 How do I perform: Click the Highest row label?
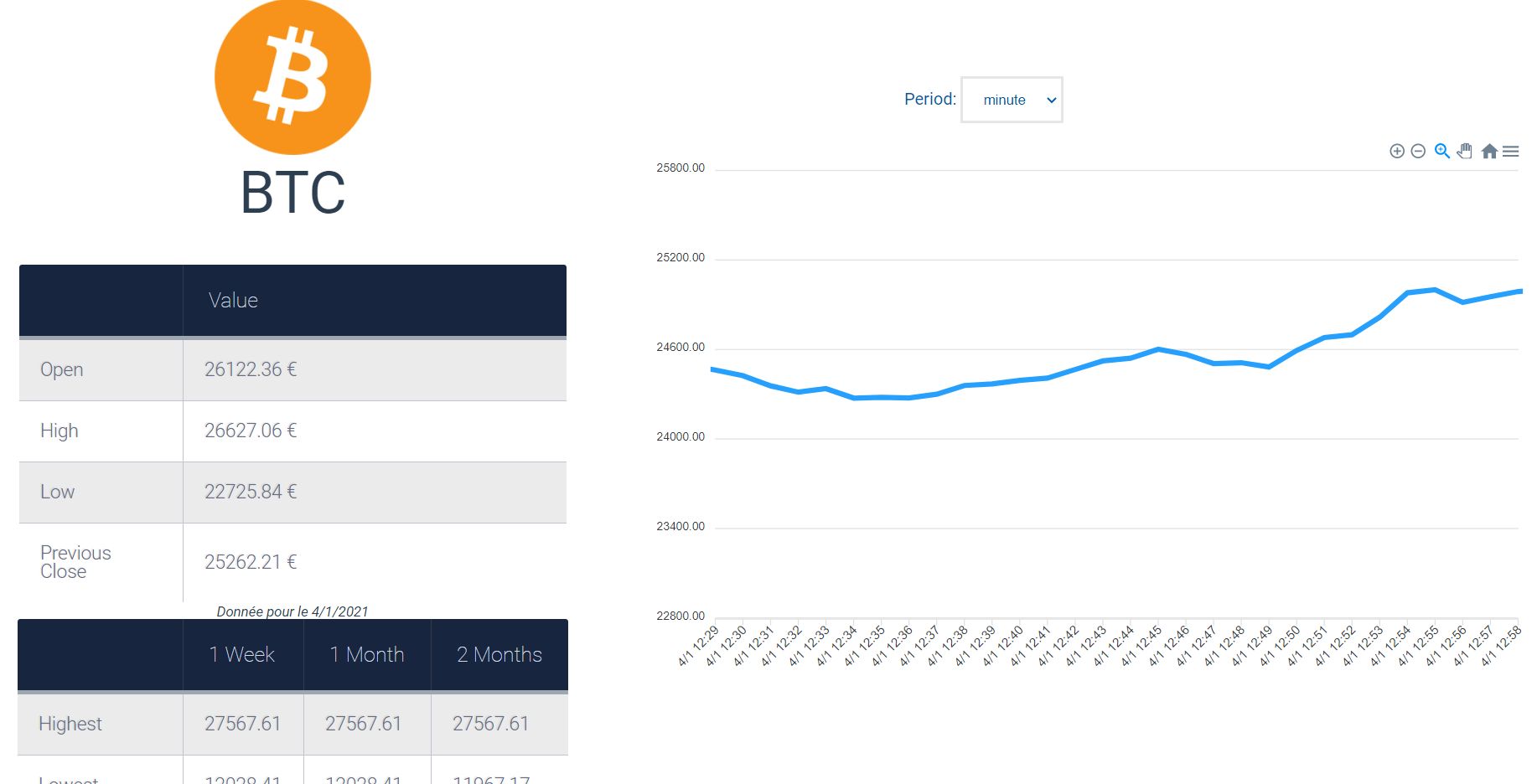70,724
